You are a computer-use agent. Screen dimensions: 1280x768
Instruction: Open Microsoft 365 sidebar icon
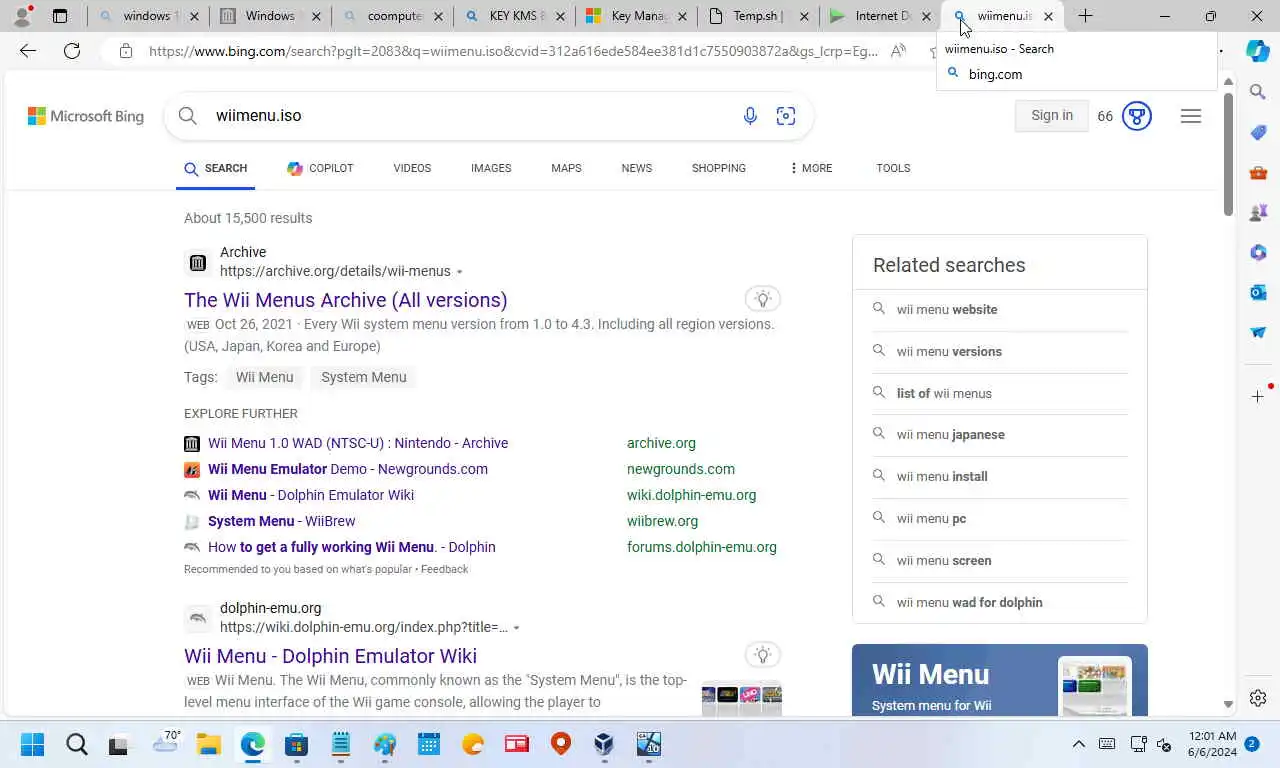pyautogui.click(x=1258, y=252)
